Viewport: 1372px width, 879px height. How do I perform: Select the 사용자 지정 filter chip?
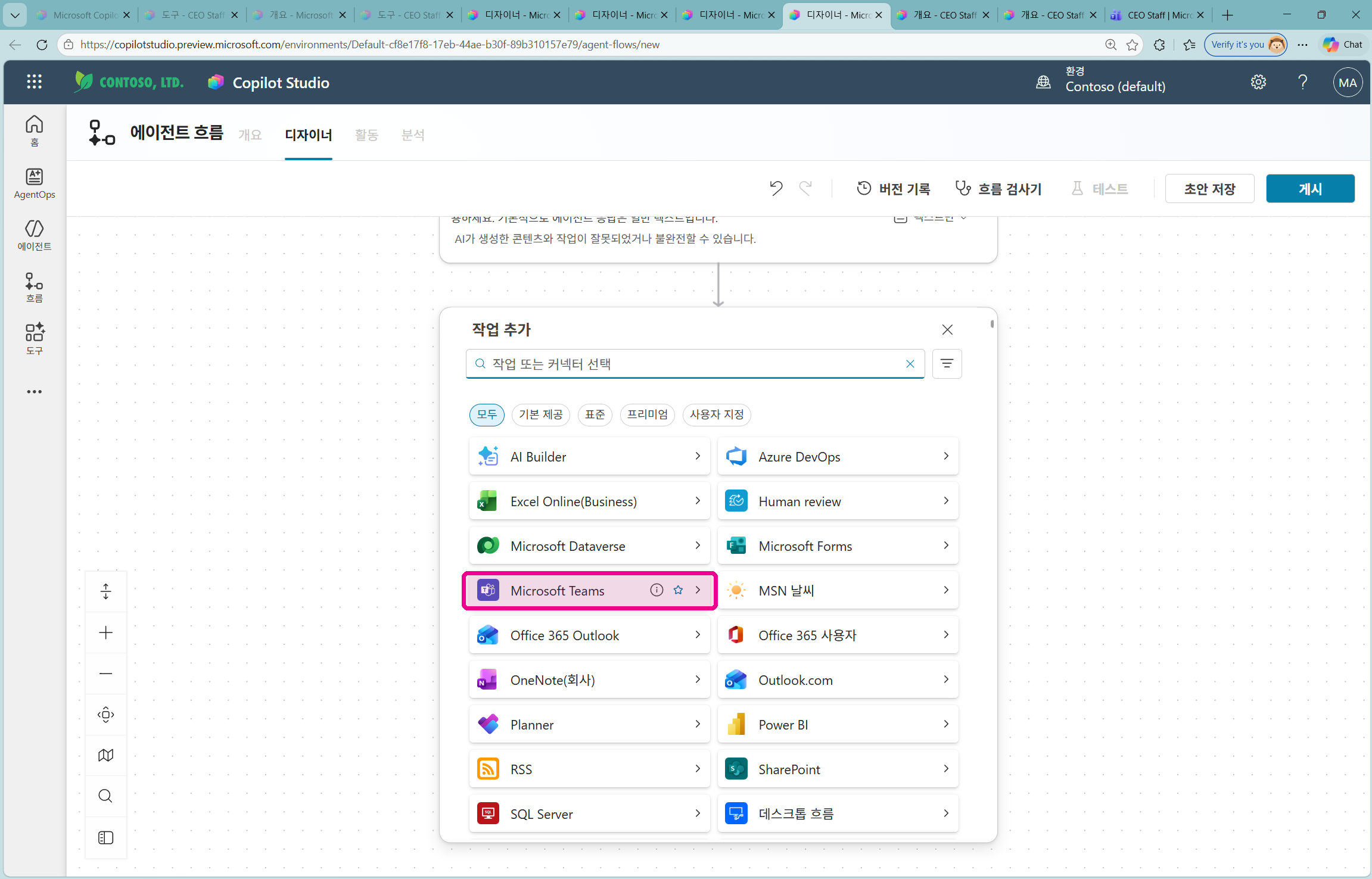tap(717, 414)
